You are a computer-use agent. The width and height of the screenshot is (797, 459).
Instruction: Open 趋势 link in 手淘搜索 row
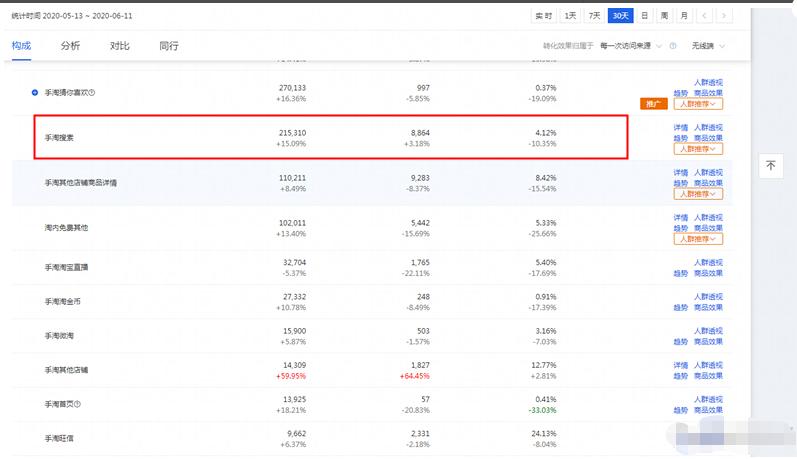(x=681, y=138)
